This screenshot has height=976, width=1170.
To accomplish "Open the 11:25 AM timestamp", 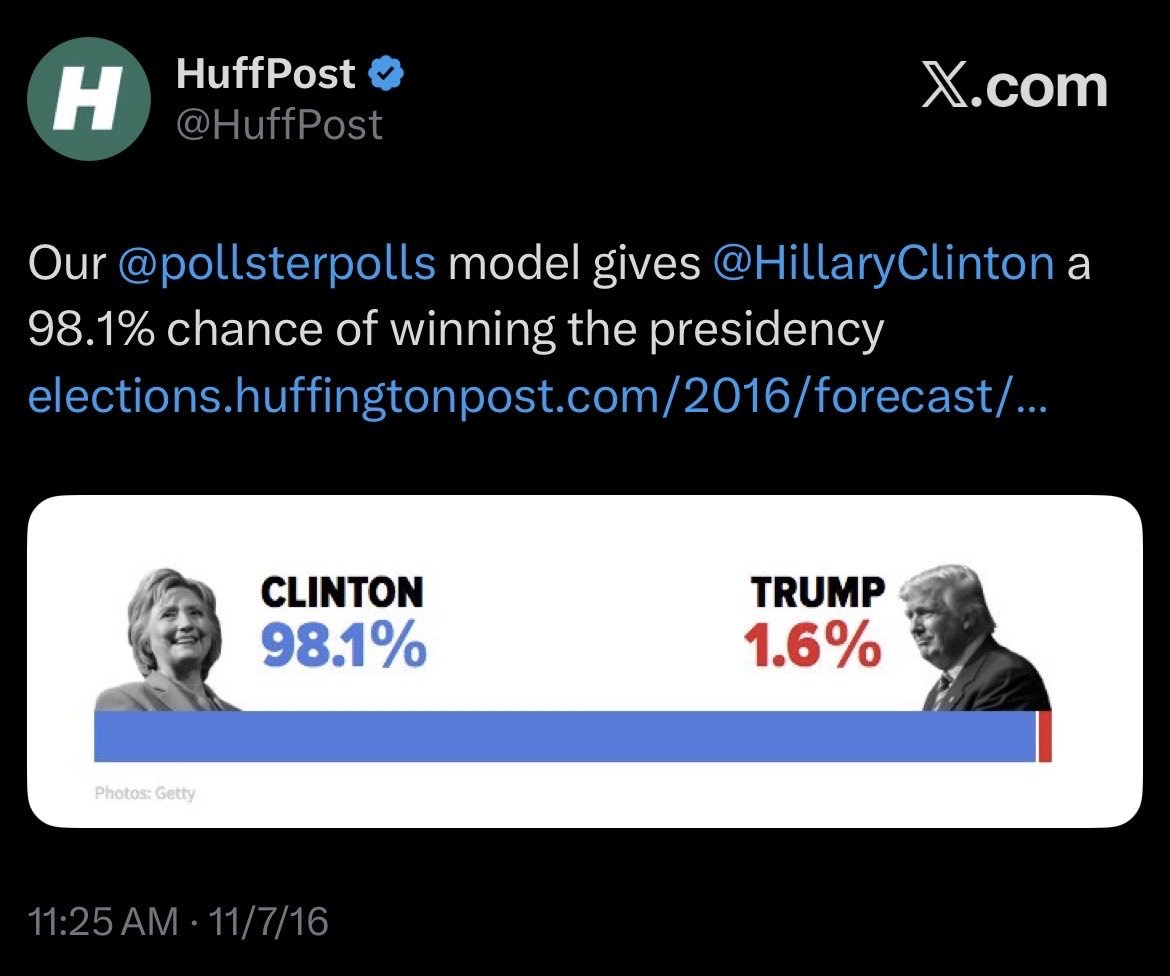I will (x=103, y=922).
